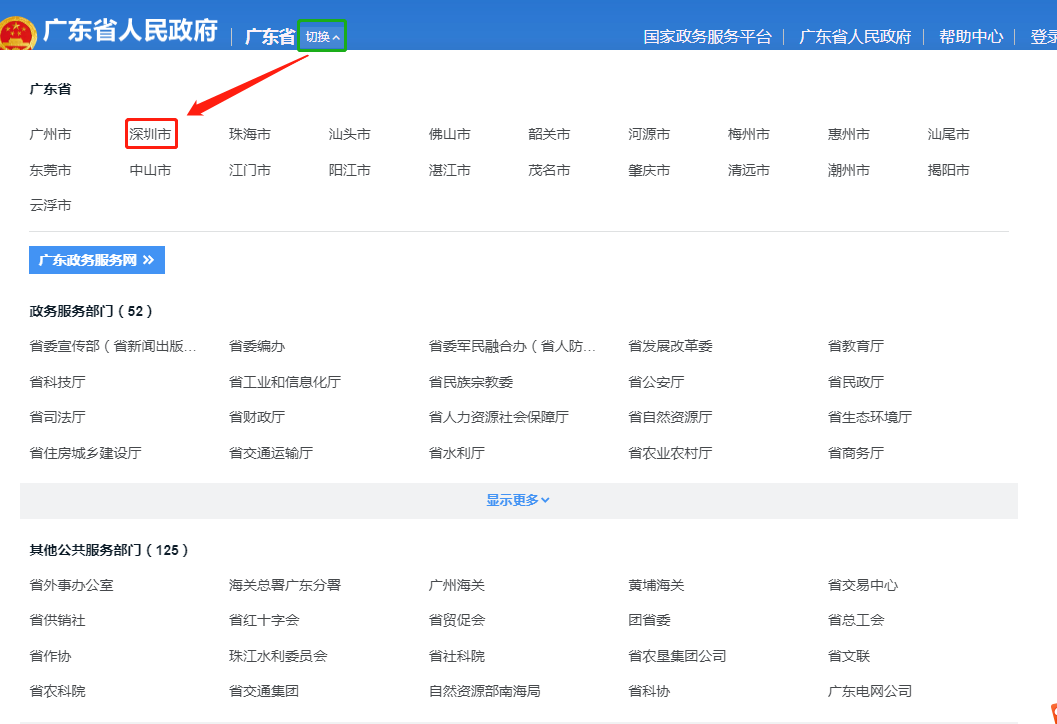Open 省公安厅 department link

click(x=656, y=382)
